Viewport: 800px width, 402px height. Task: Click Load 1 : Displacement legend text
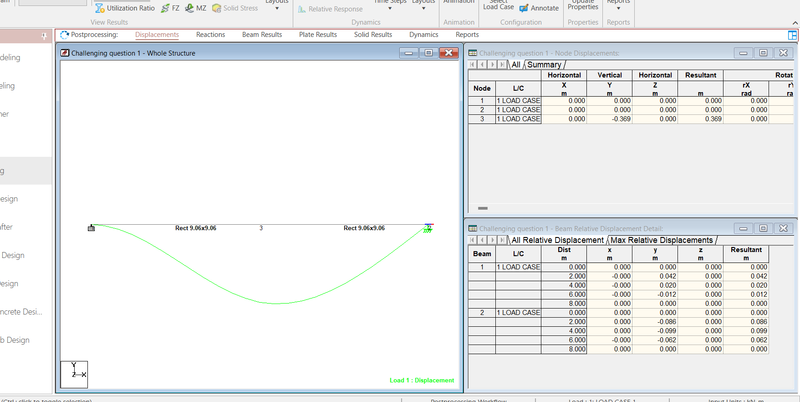pos(421,381)
